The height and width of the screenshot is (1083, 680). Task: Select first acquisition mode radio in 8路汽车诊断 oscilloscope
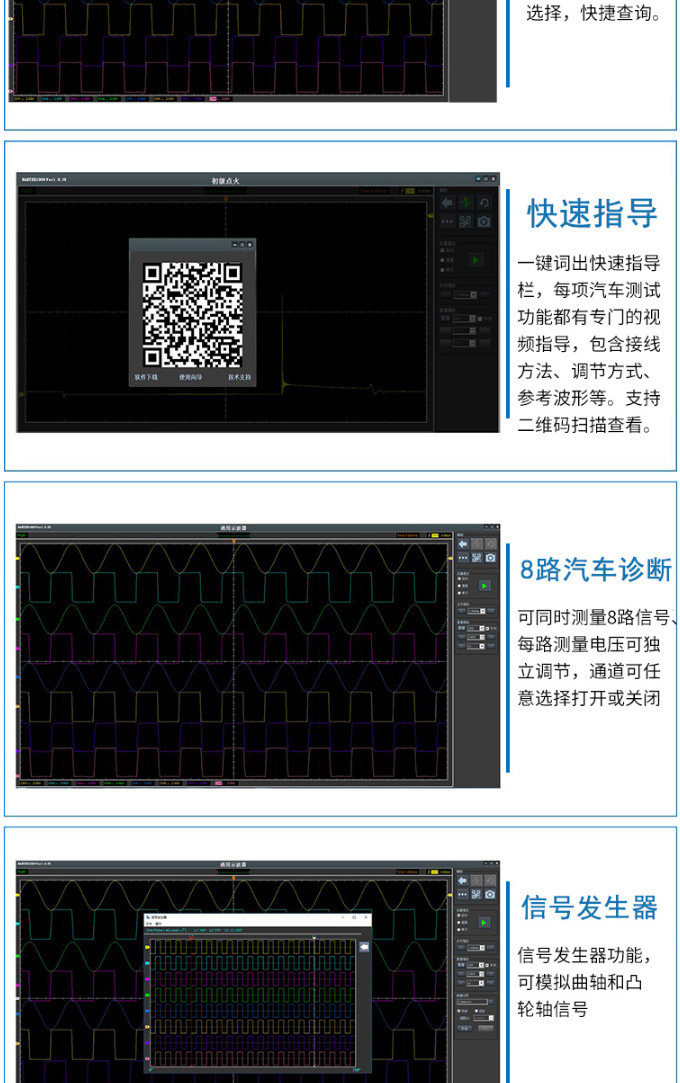pyautogui.click(x=459, y=579)
